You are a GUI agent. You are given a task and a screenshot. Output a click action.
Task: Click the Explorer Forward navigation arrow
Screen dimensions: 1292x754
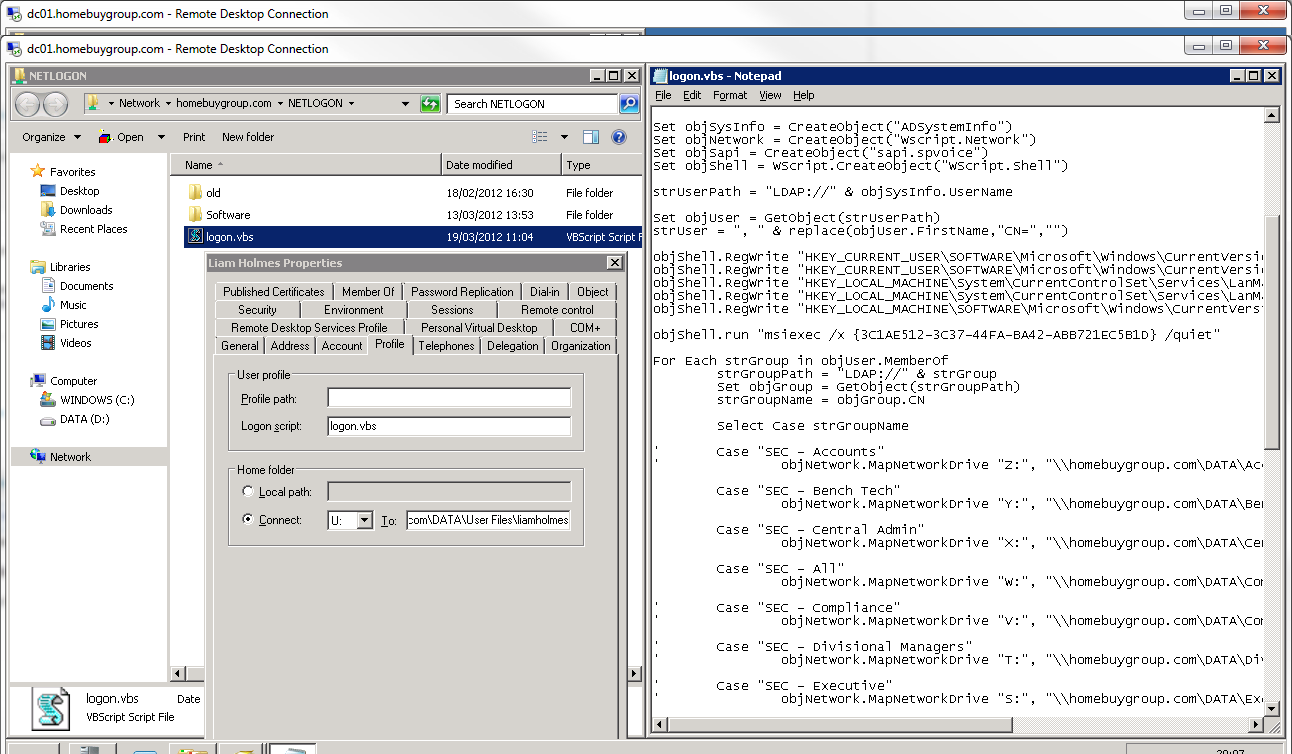click(x=56, y=104)
